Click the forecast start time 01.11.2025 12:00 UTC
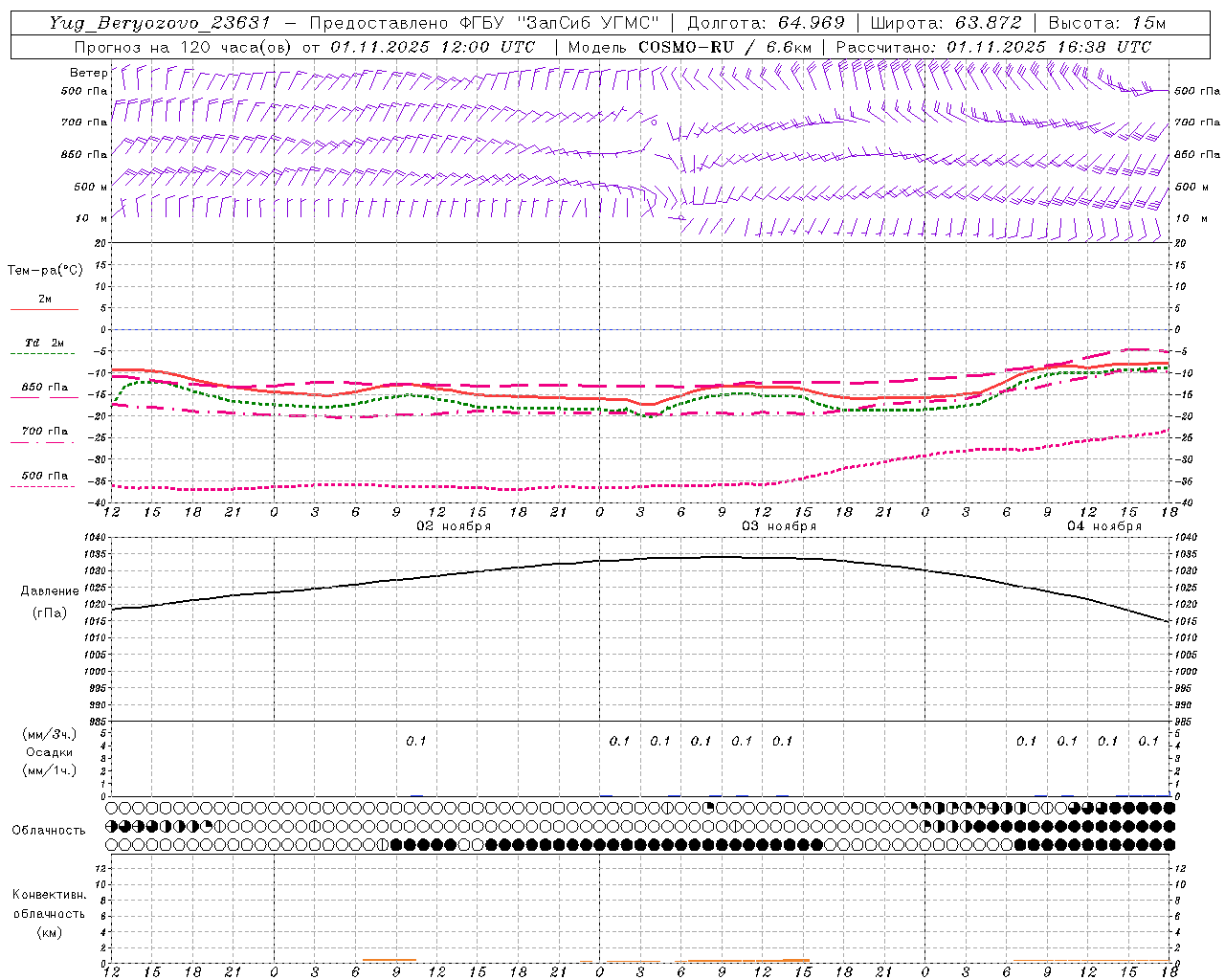The image size is (1225, 980). click(433, 46)
